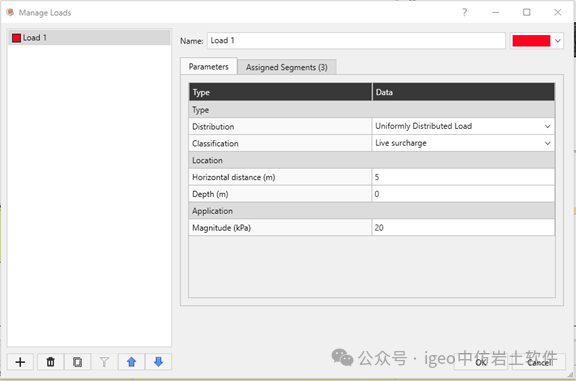Click the Manage Loads app icon

coord(10,12)
